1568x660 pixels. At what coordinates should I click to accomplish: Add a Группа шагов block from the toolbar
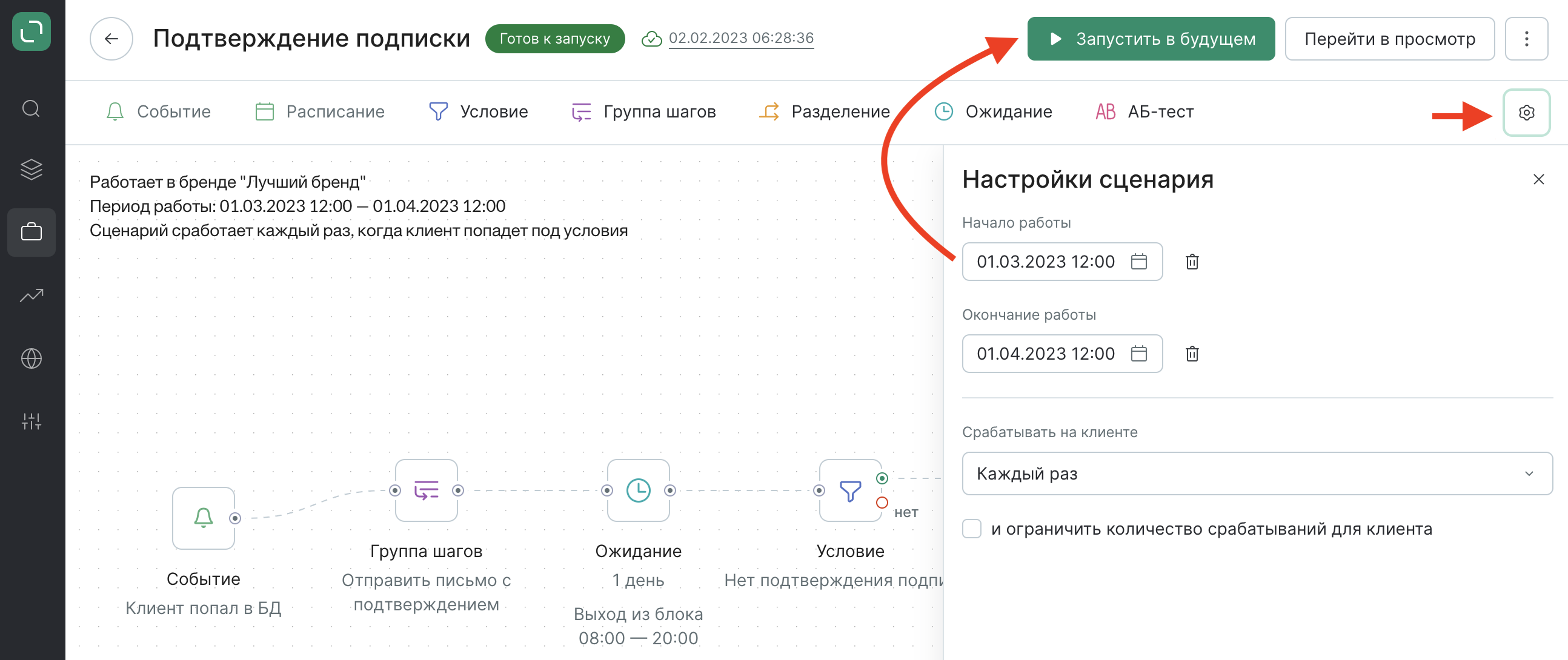pyautogui.click(x=643, y=112)
